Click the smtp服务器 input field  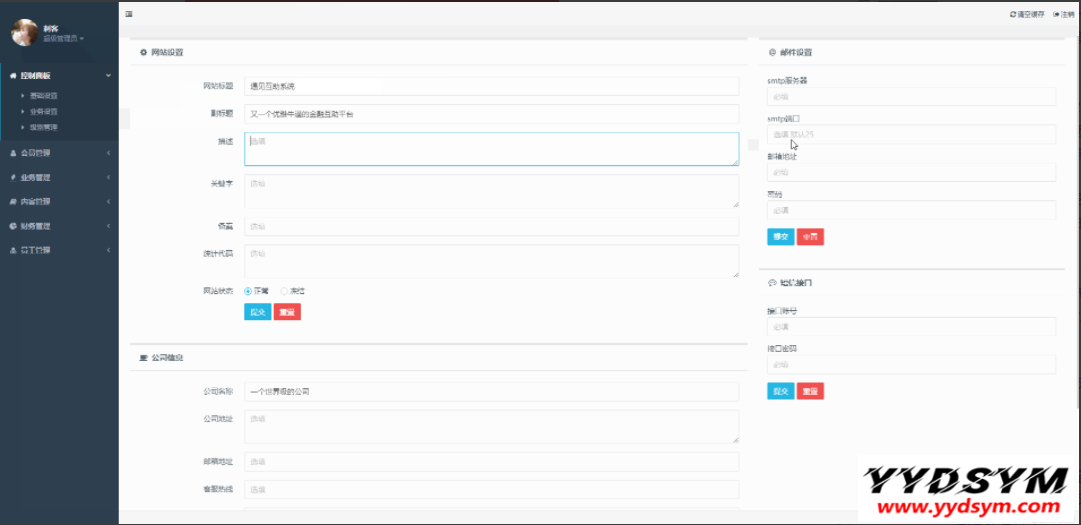point(911,97)
